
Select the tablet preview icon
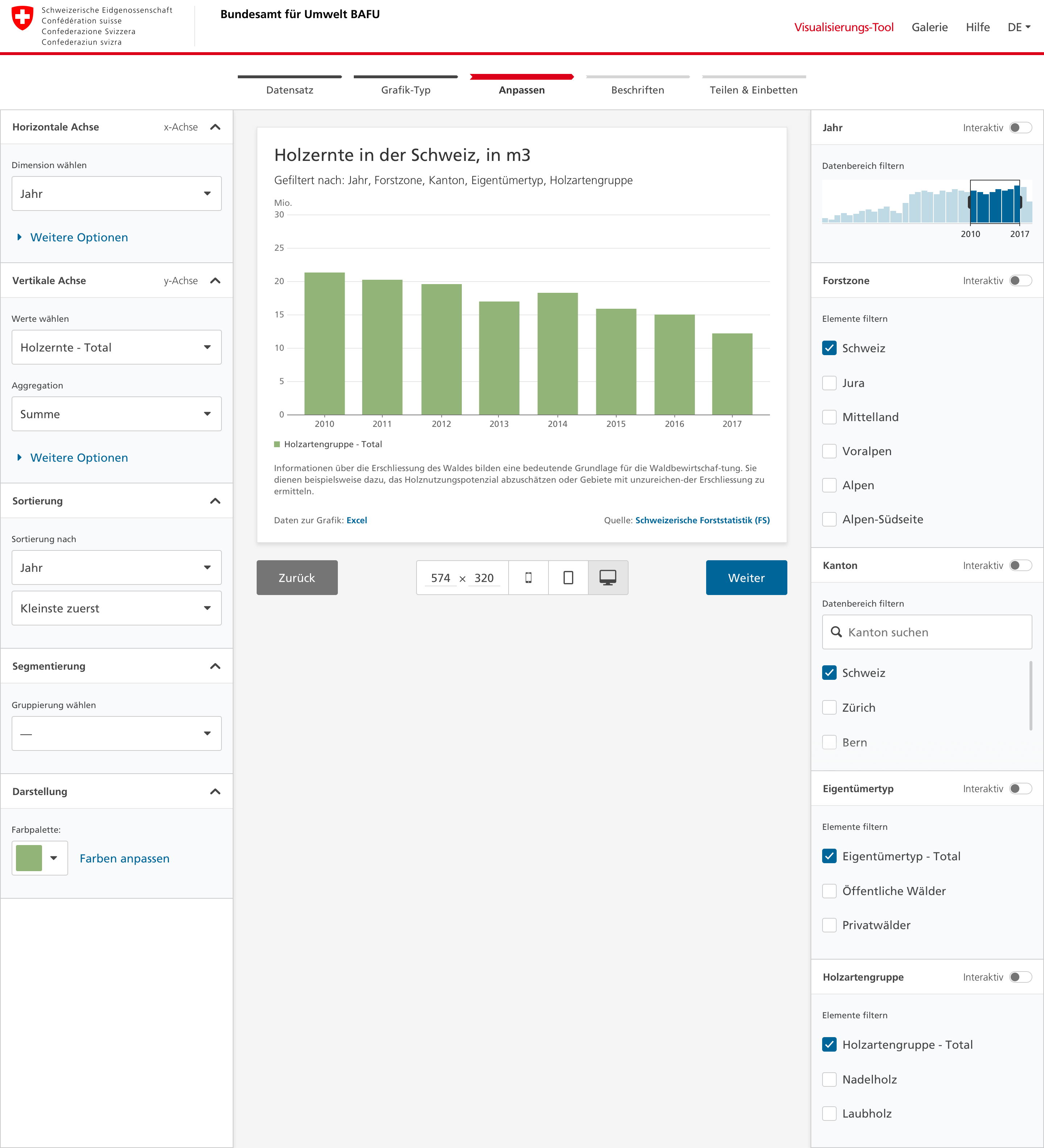click(568, 577)
